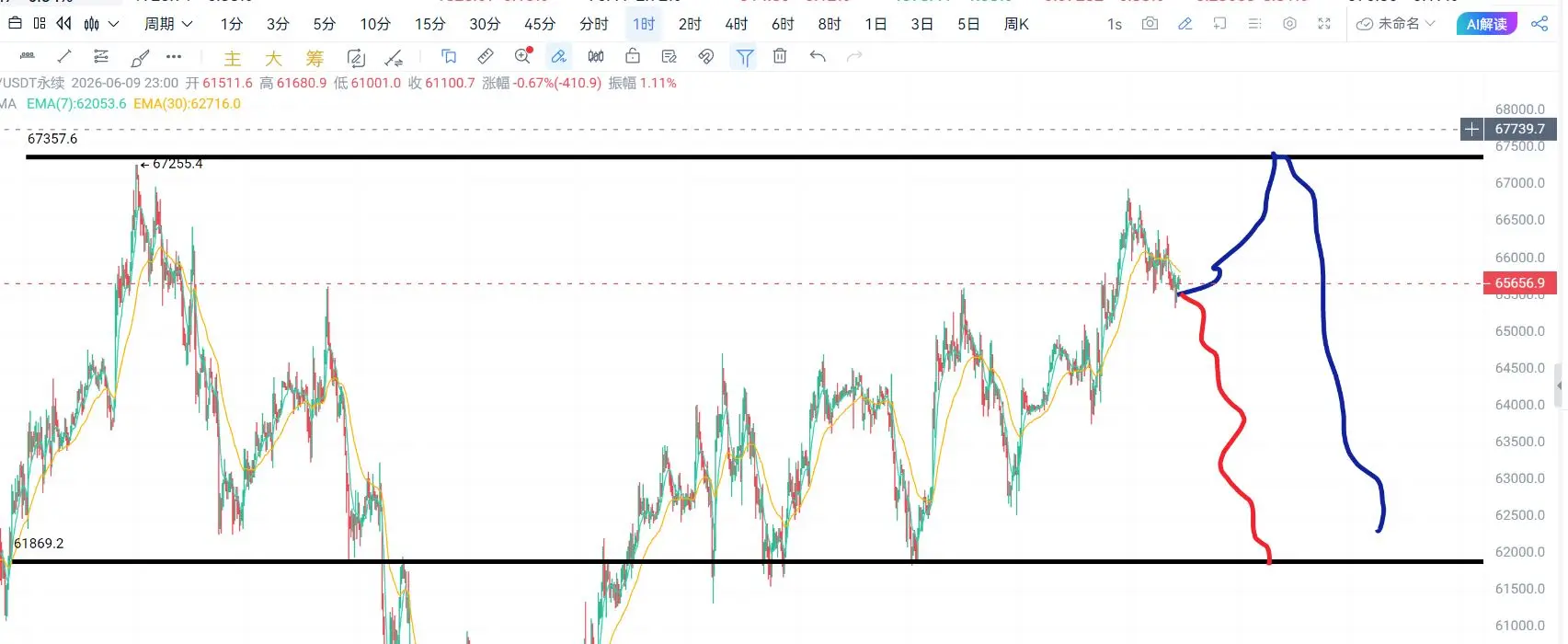
Task: Open chart settings hexagon icon
Action: [x=1289, y=24]
